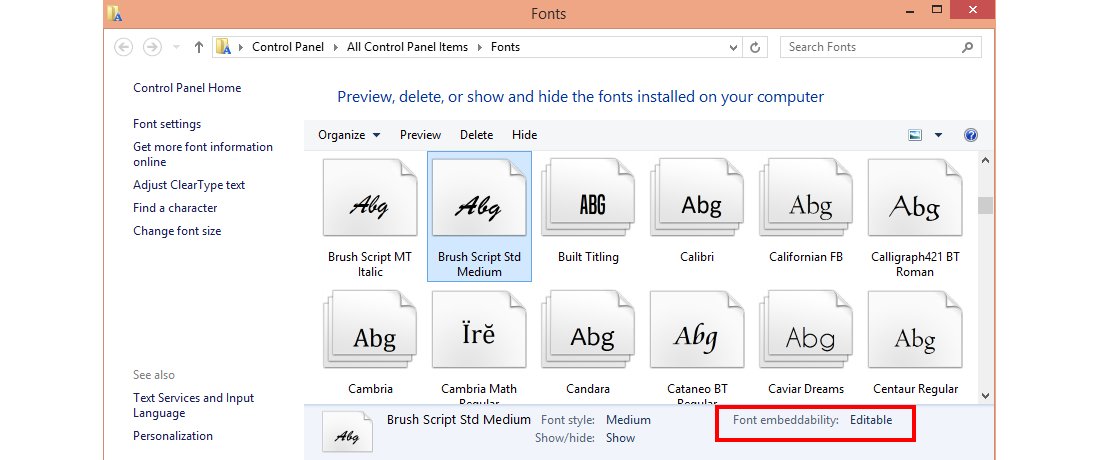This screenshot has width=1100, height=460.
Task: Expand the view options dropdown arrow
Action: point(938,135)
